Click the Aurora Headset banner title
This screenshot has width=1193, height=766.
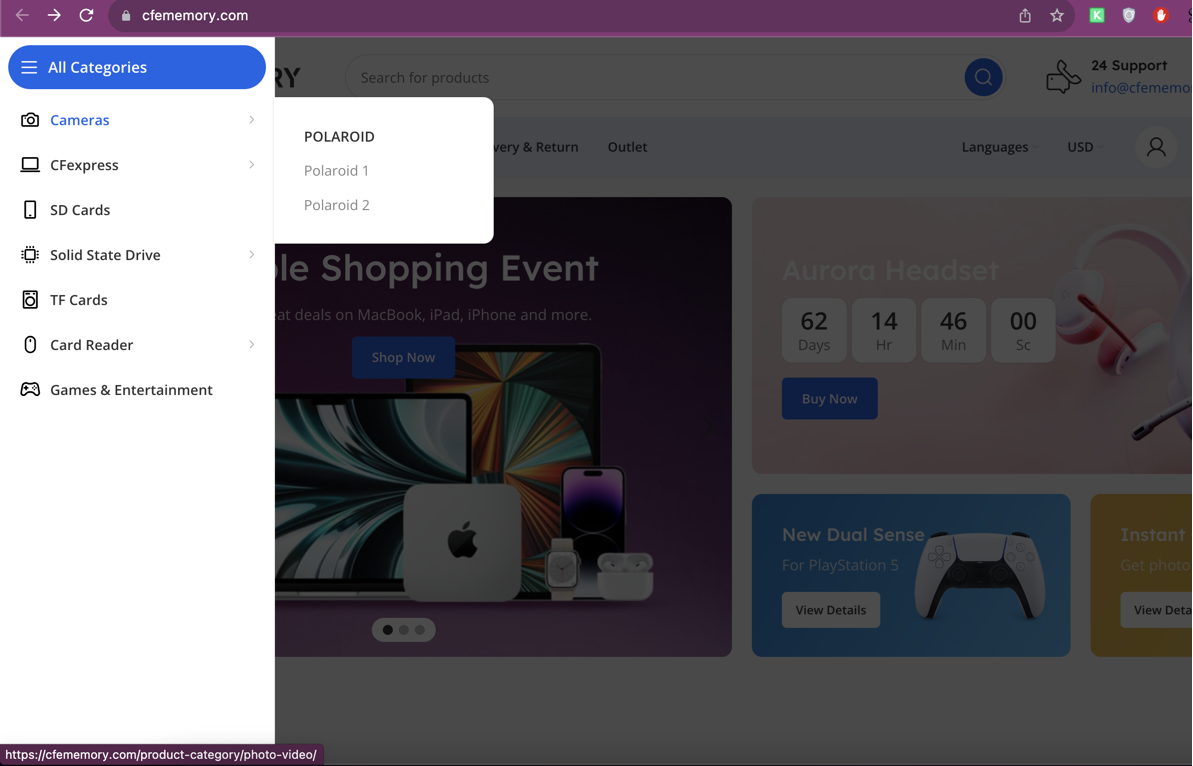click(x=890, y=270)
